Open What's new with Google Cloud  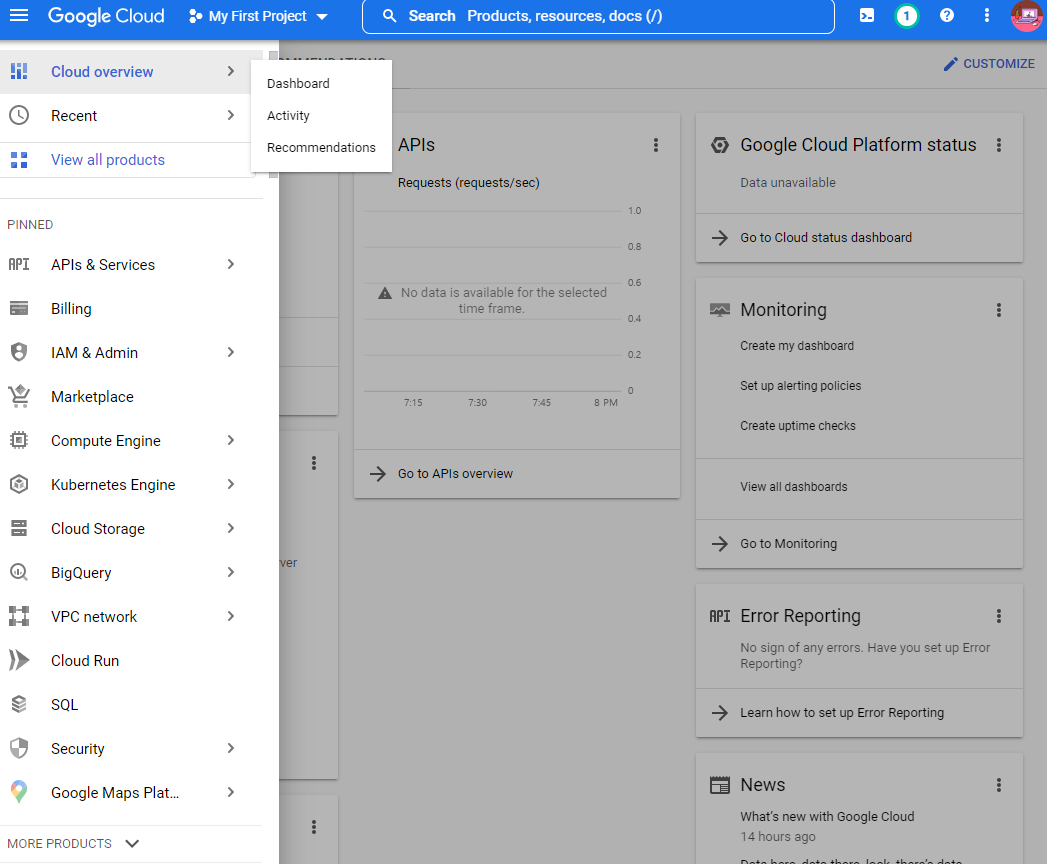click(827, 817)
